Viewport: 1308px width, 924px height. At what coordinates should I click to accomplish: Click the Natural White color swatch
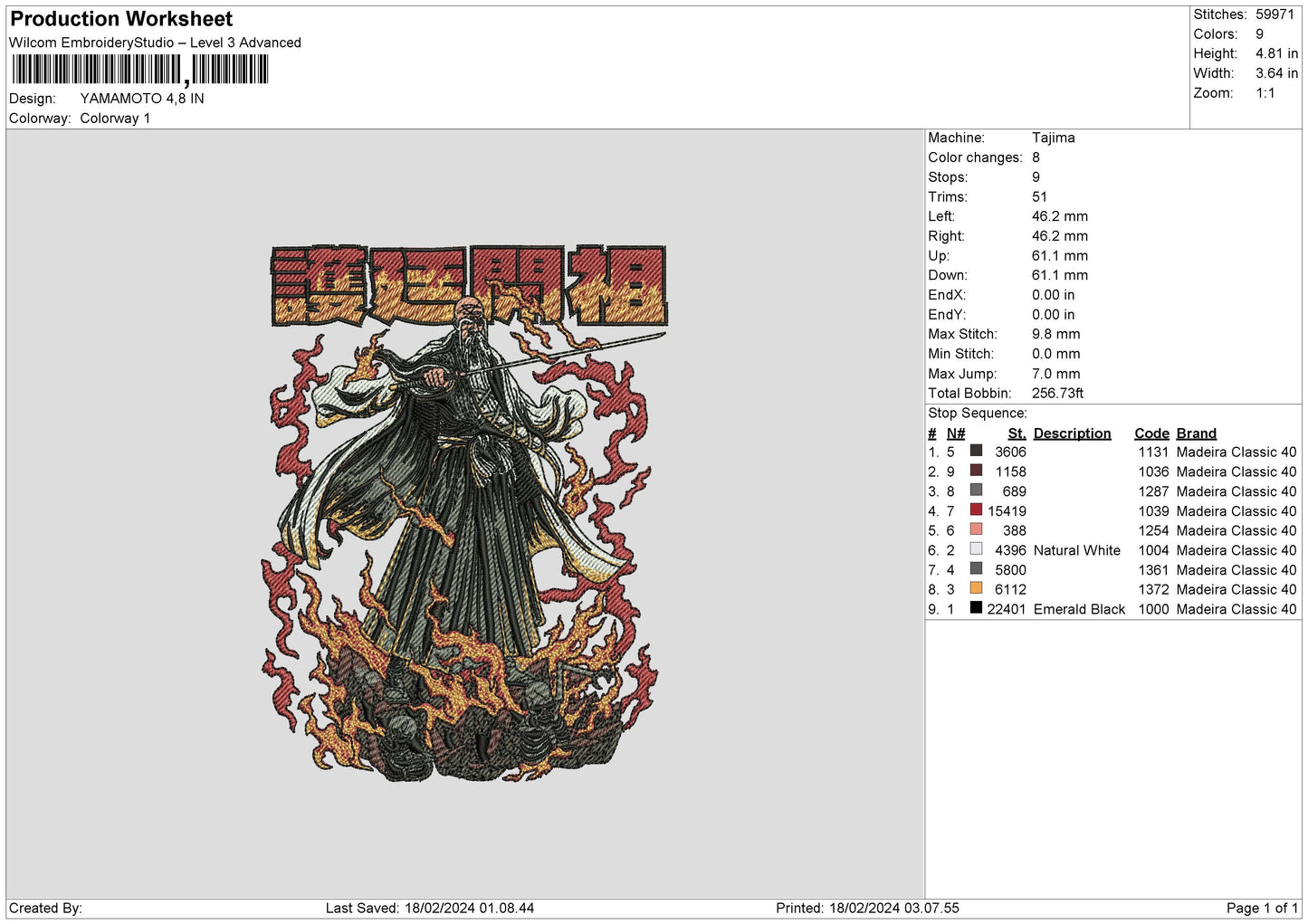click(x=976, y=549)
